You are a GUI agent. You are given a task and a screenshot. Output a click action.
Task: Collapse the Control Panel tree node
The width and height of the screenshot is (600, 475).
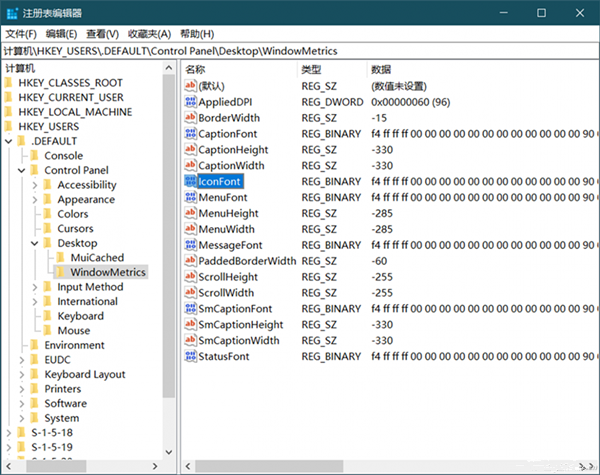(21, 170)
